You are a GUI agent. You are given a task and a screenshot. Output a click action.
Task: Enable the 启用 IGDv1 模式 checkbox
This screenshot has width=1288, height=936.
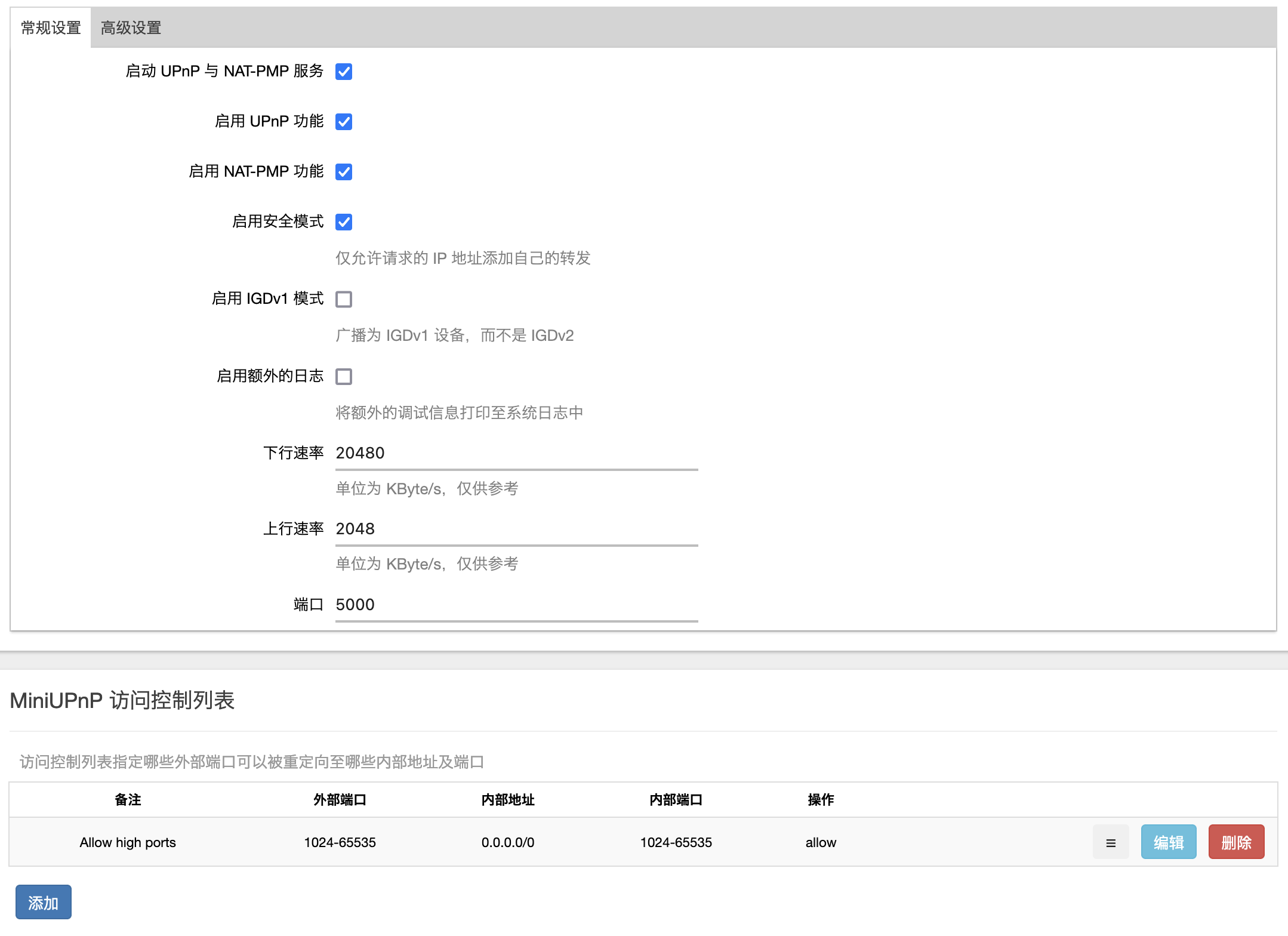(x=344, y=299)
